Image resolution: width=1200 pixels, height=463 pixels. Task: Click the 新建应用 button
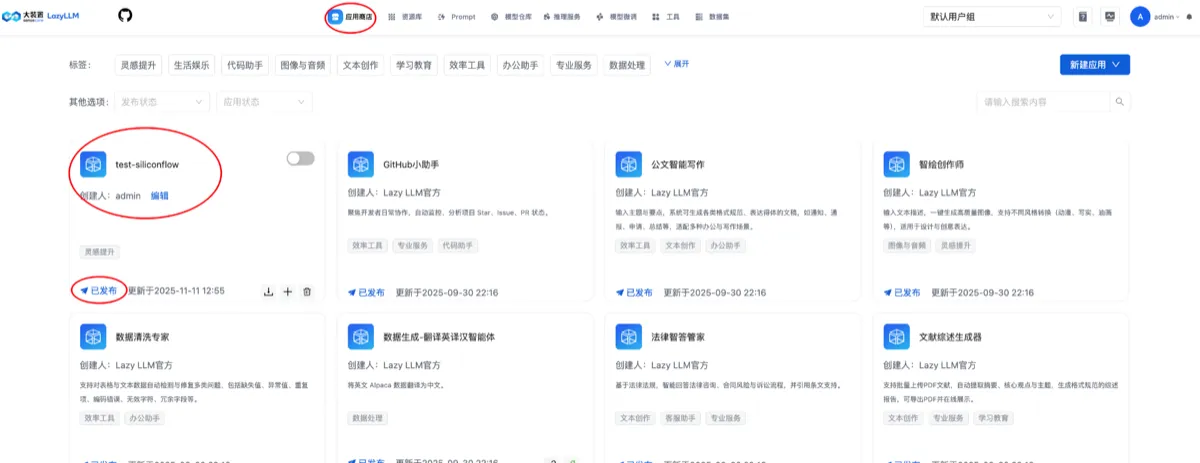click(1095, 64)
